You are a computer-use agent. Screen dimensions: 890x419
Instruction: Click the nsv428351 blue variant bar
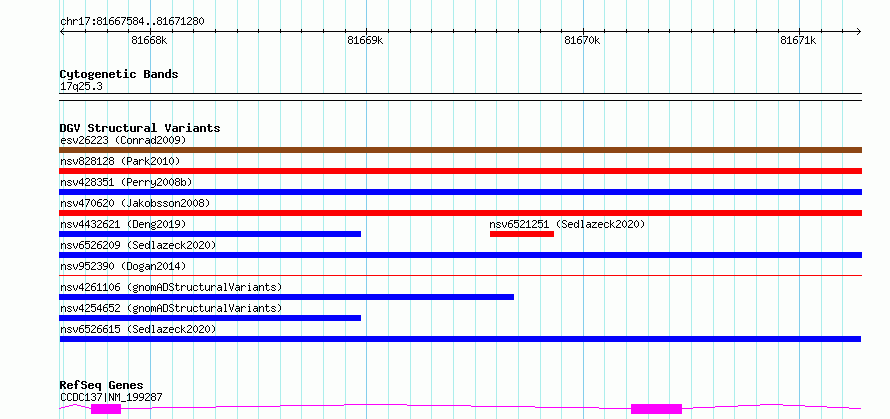tap(460, 192)
